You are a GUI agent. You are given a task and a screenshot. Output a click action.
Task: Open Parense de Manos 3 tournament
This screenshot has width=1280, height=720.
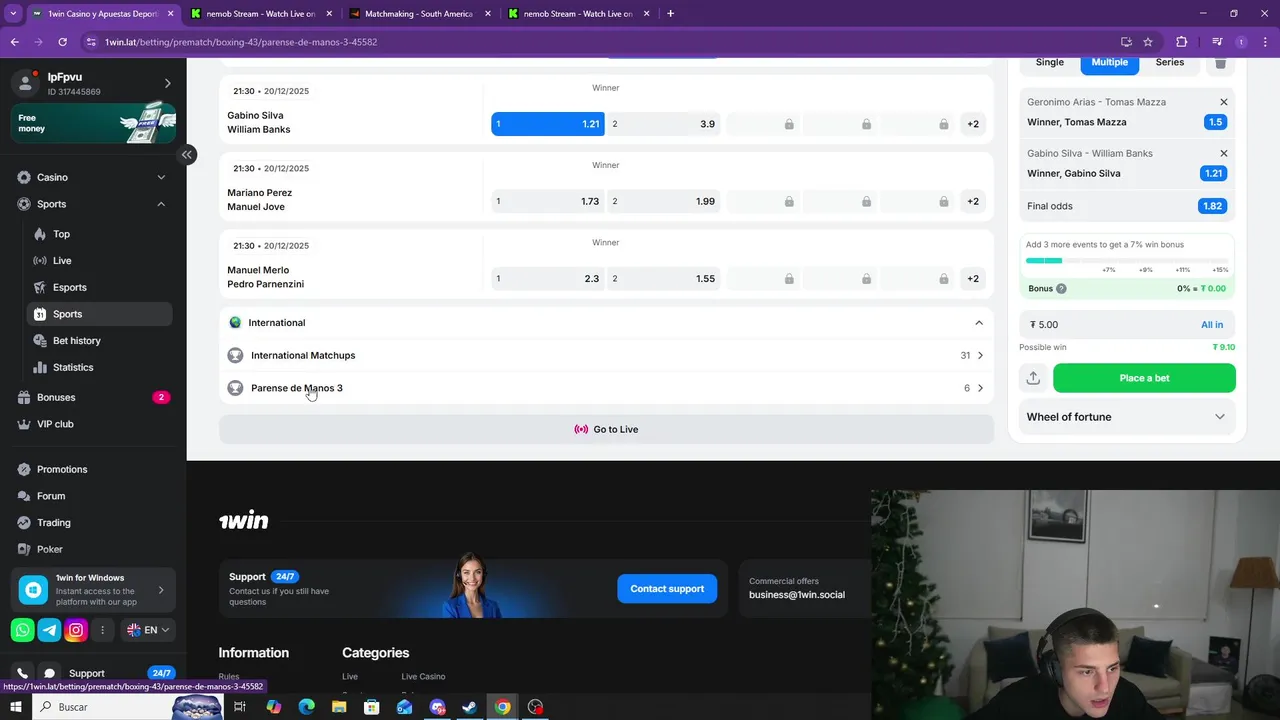(x=606, y=388)
